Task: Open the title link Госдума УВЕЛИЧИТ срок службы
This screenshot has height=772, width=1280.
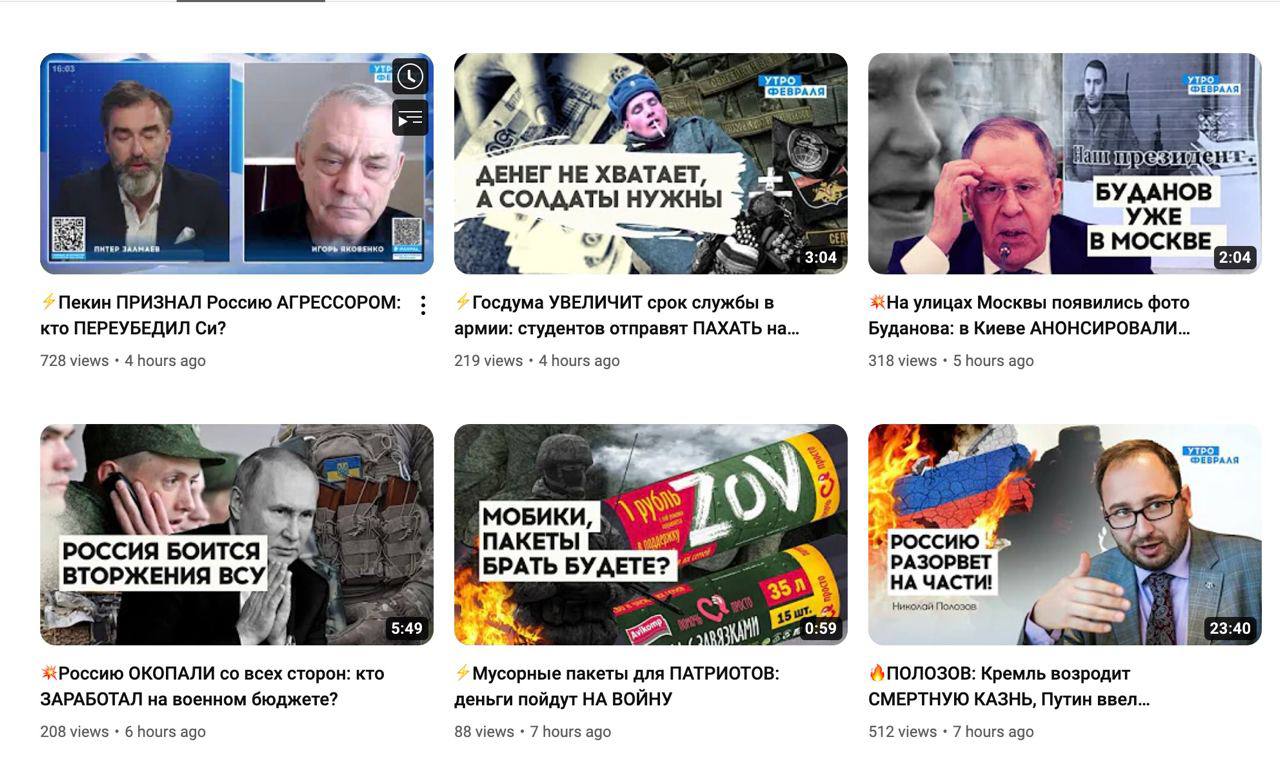Action: (627, 315)
